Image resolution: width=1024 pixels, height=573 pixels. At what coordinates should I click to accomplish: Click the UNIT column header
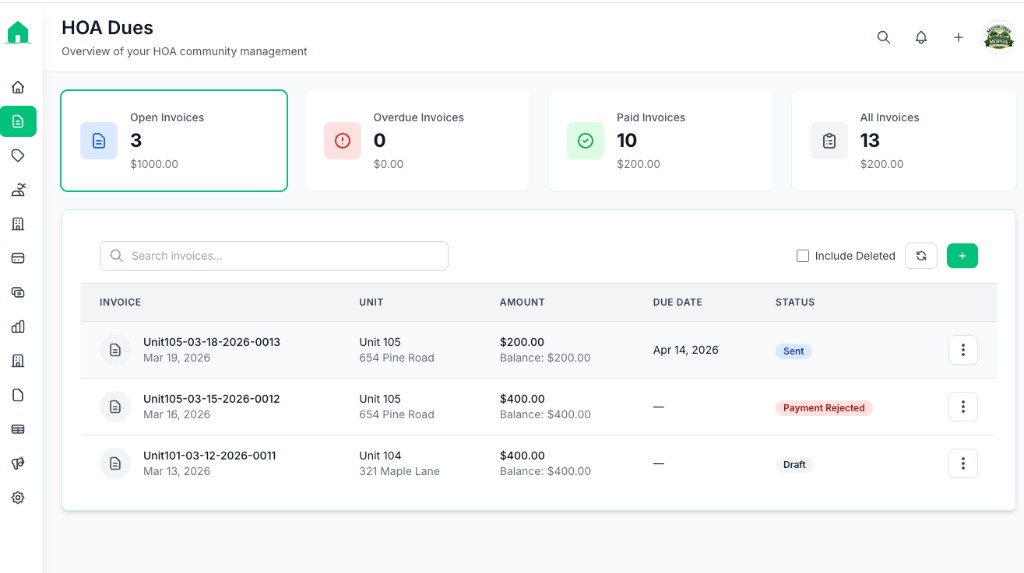(x=371, y=303)
